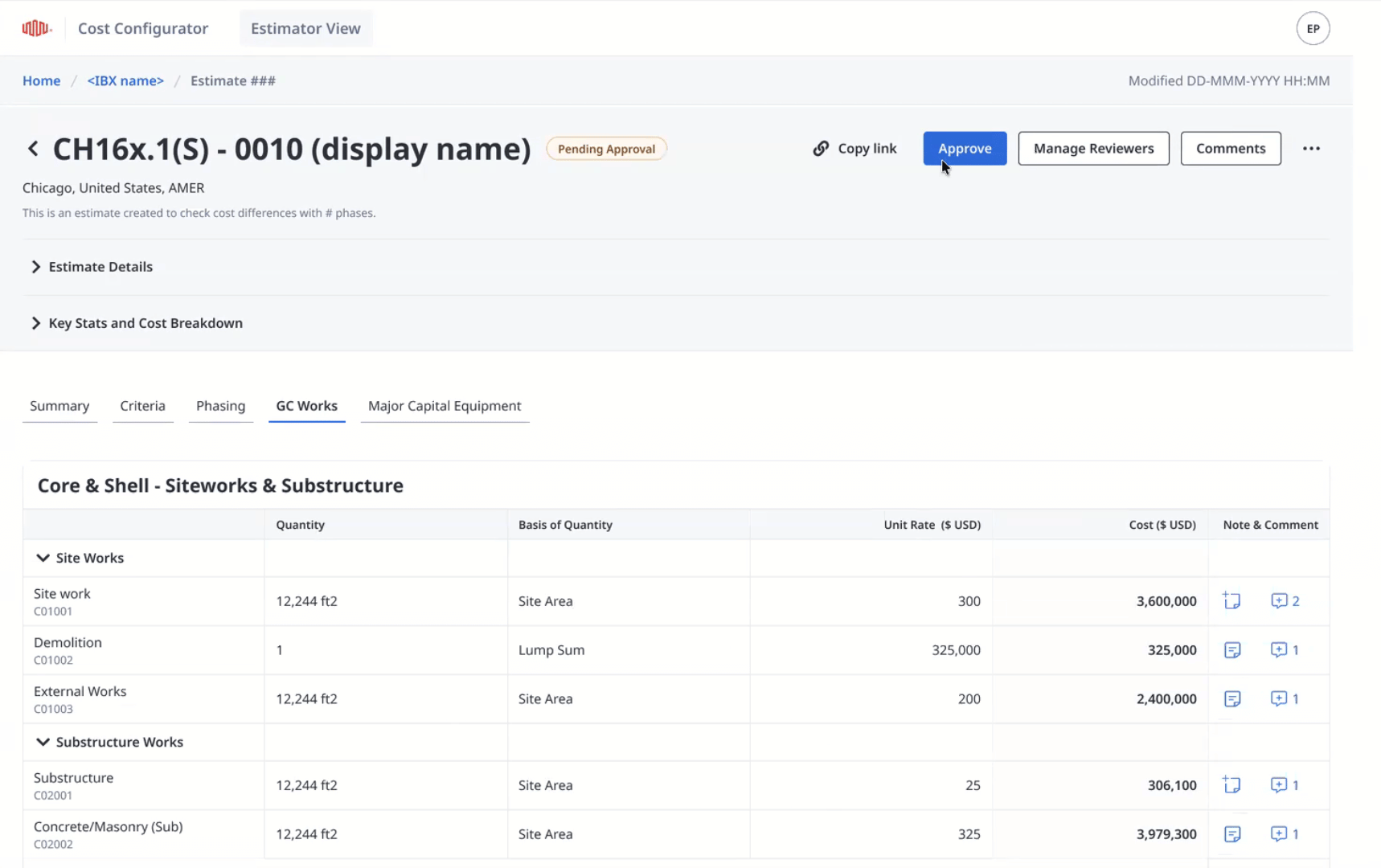Open the Comments button

pyautogui.click(x=1230, y=149)
